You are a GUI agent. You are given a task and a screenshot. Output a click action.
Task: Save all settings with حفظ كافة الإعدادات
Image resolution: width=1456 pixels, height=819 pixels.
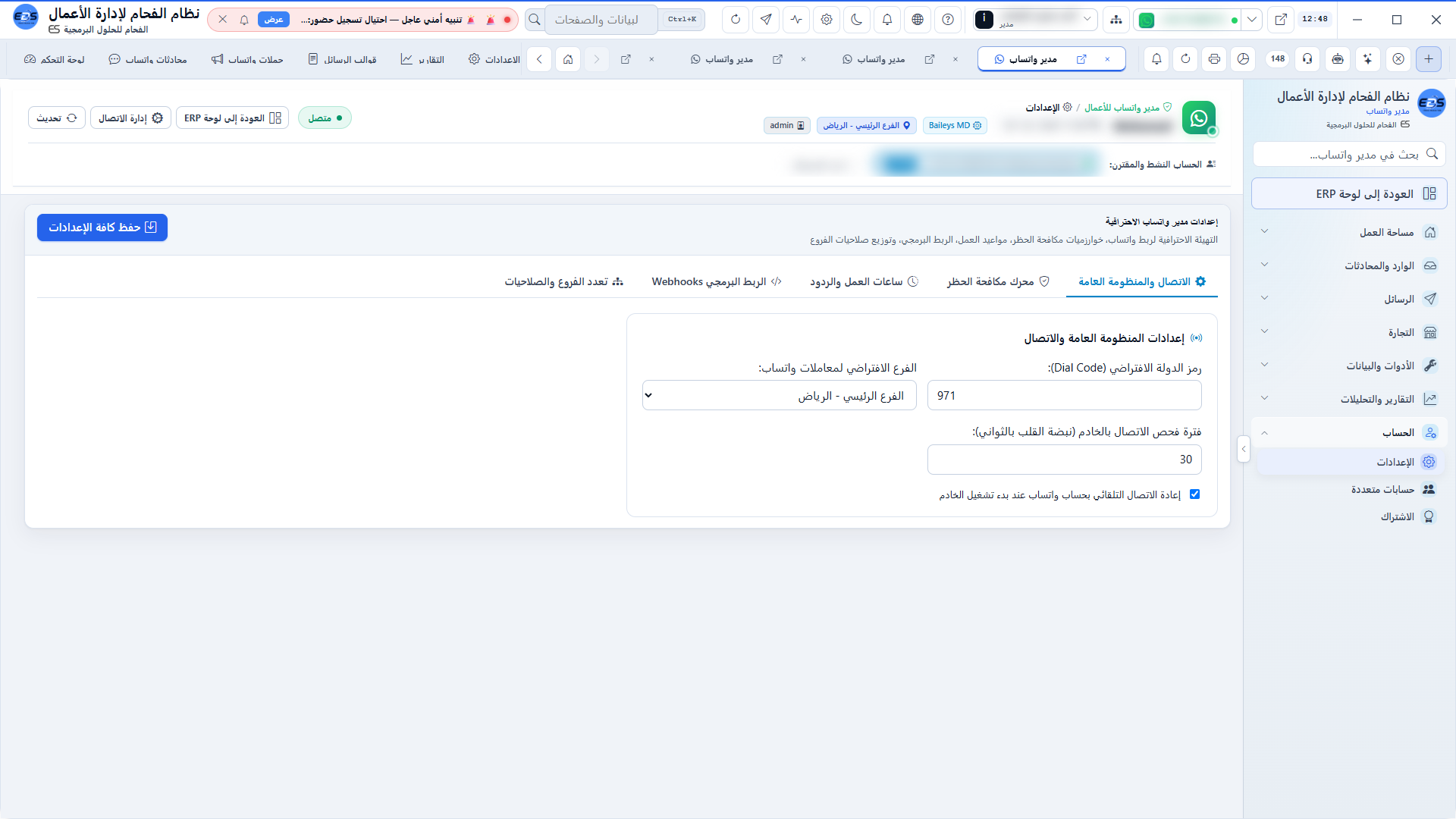tap(102, 227)
